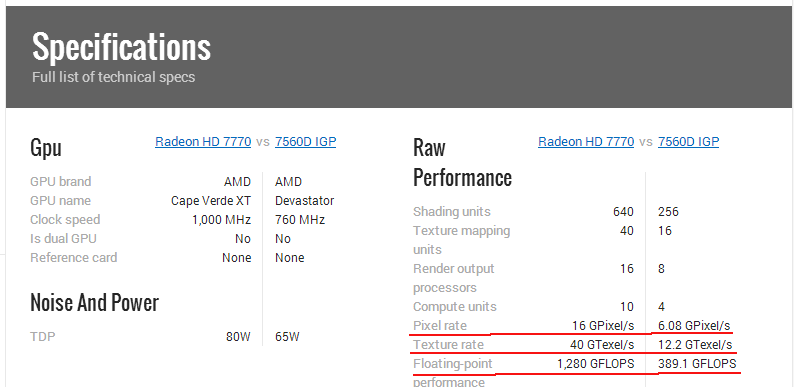Select the Compute units row label
794x387 pixels.
pyautogui.click(x=455, y=307)
